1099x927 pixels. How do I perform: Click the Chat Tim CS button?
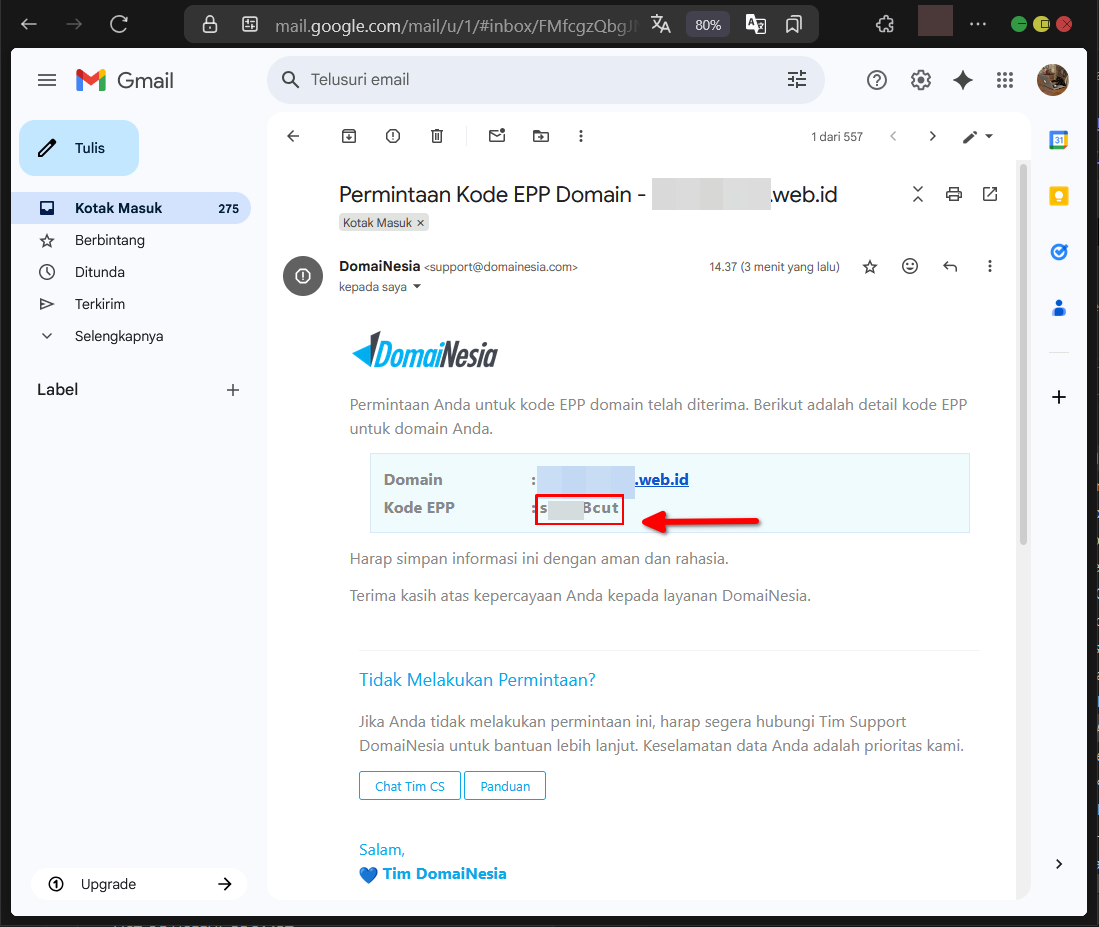tap(410, 785)
